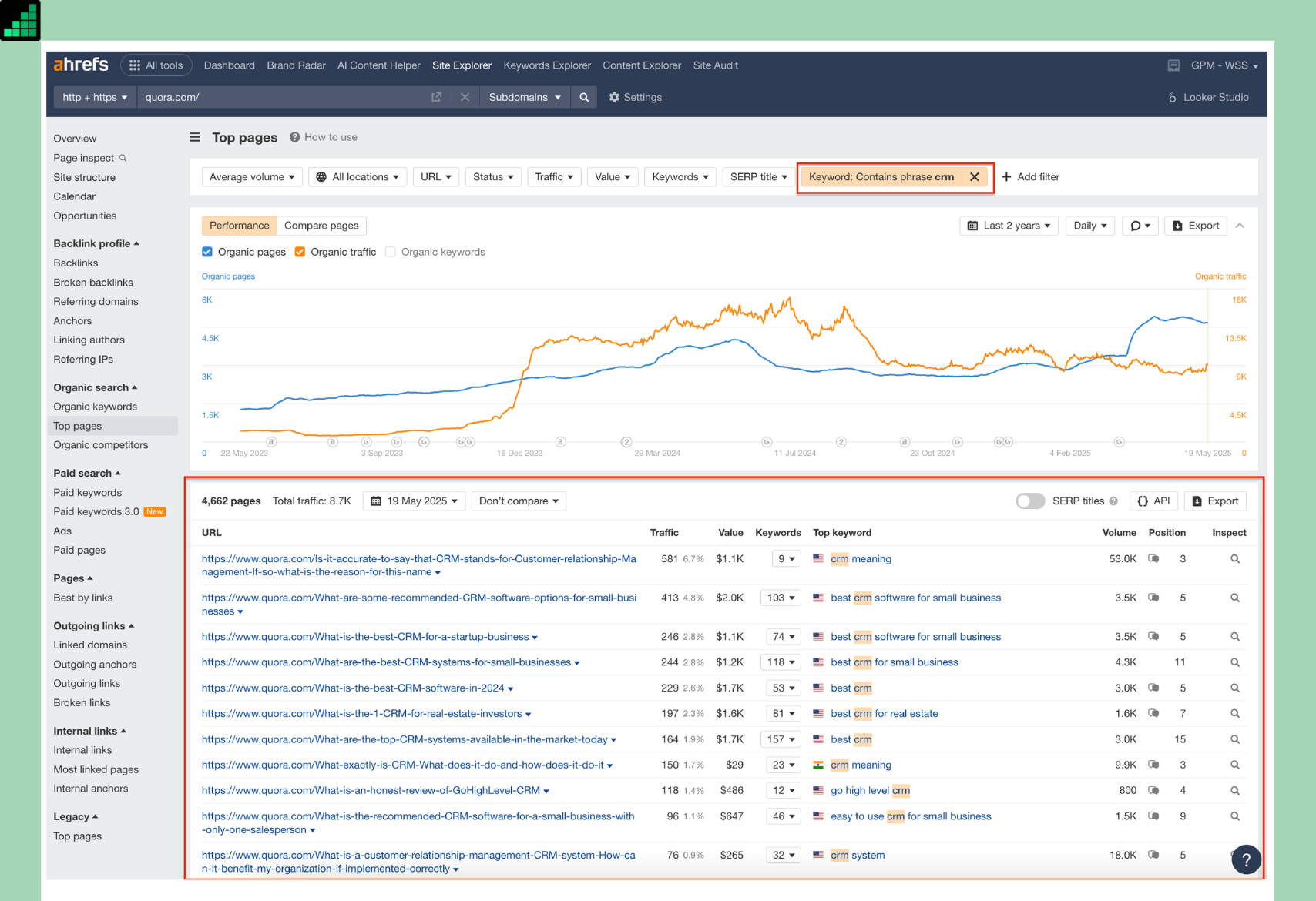Open Paid keywords 3.0 report
Image resolution: width=1316 pixels, height=901 pixels.
pos(96,511)
